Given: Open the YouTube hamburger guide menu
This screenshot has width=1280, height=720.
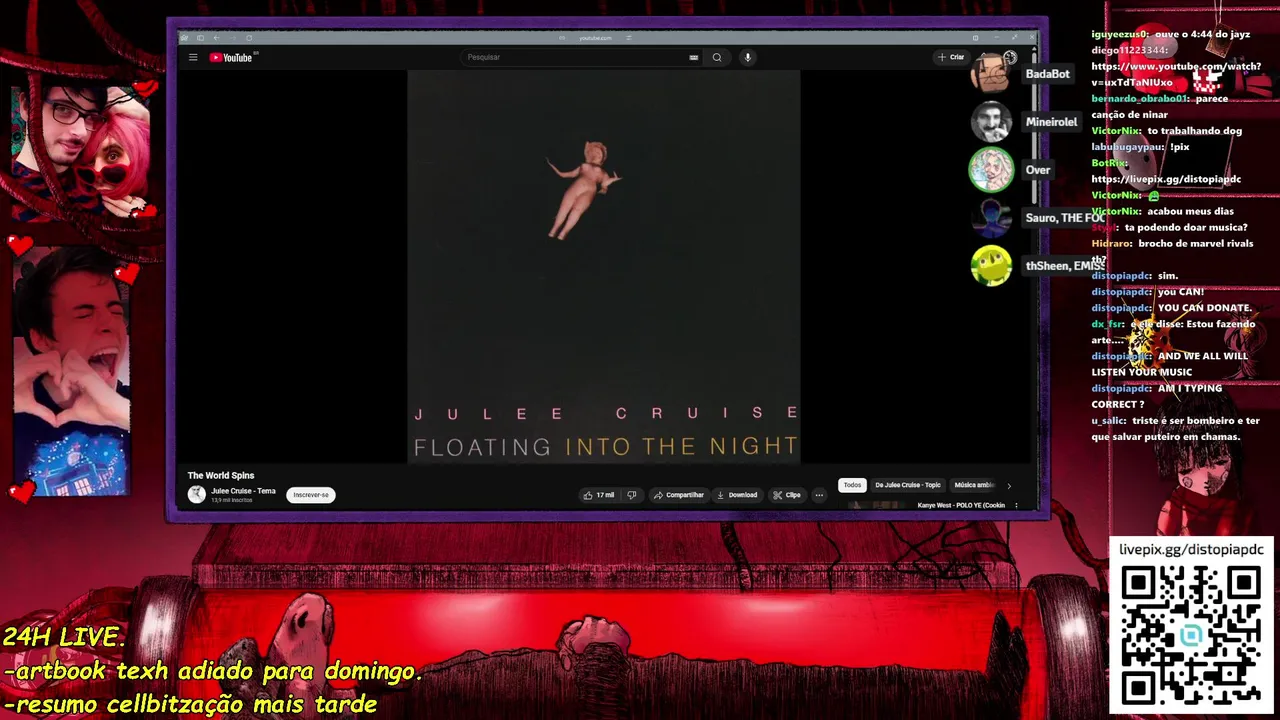Looking at the screenshot, I should pyautogui.click(x=193, y=57).
